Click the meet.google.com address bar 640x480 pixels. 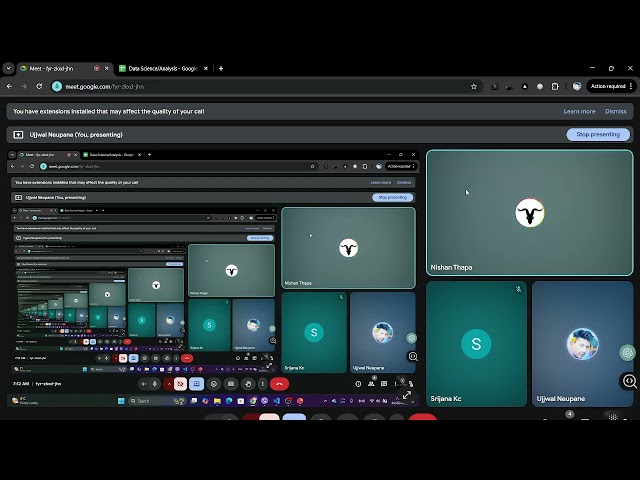click(250, 86)
